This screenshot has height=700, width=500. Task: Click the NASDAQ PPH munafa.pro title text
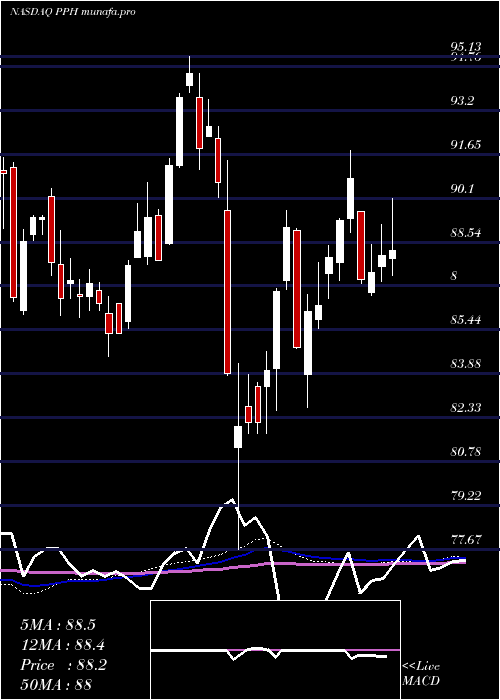point(73,12)
